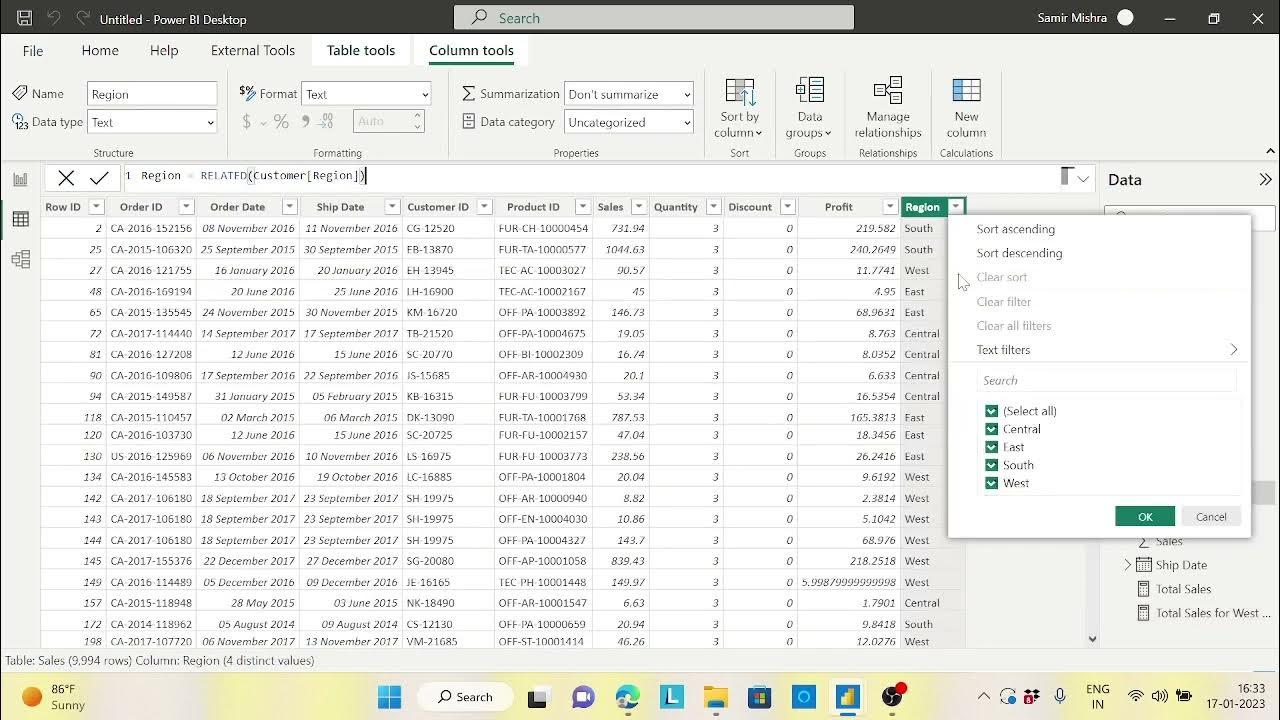Collapse the ribbon with the arrow
This screenshot has height=720, width=1280.
1270,151
